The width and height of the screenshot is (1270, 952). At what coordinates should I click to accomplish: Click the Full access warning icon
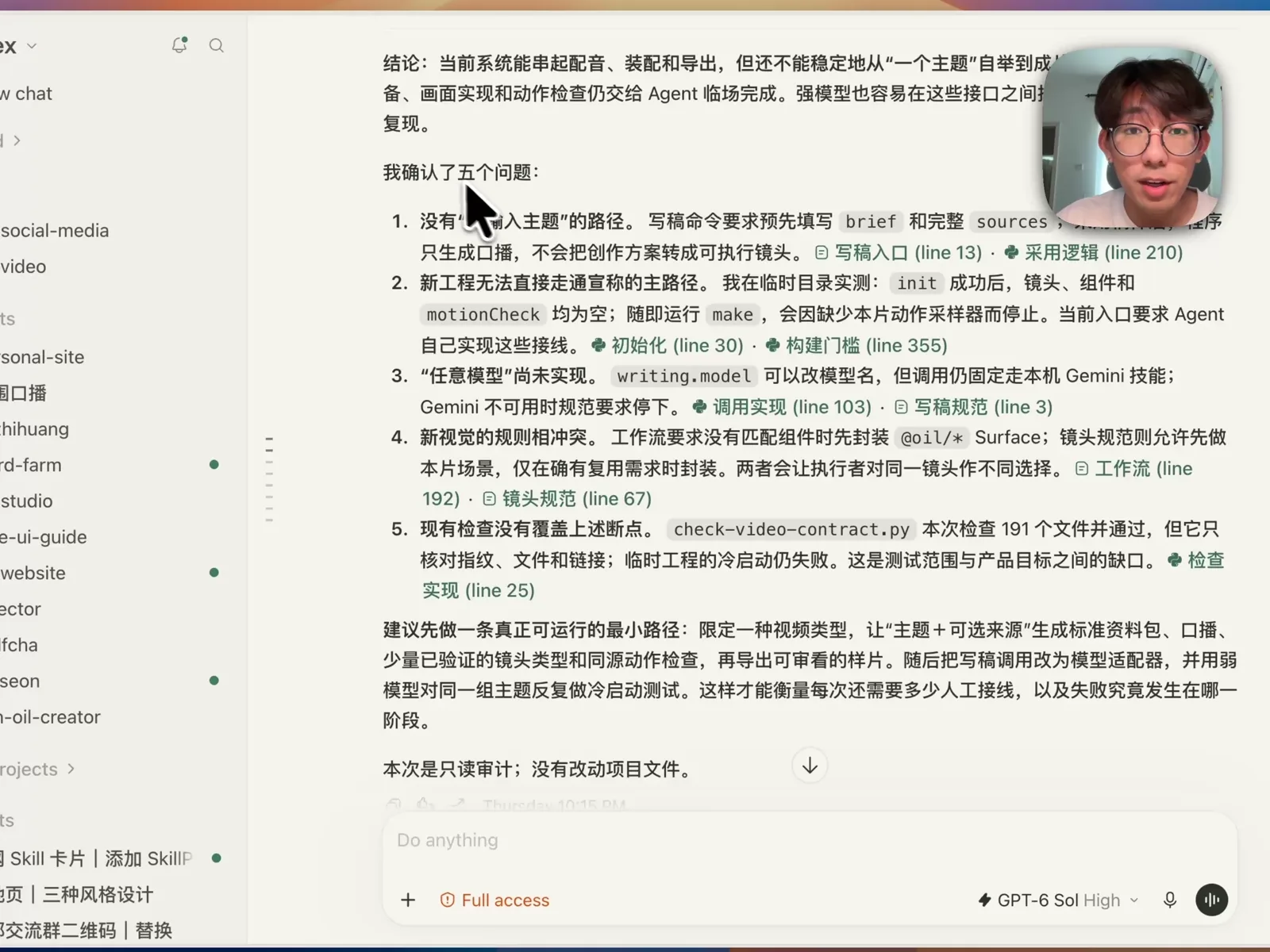coord(448,900)
